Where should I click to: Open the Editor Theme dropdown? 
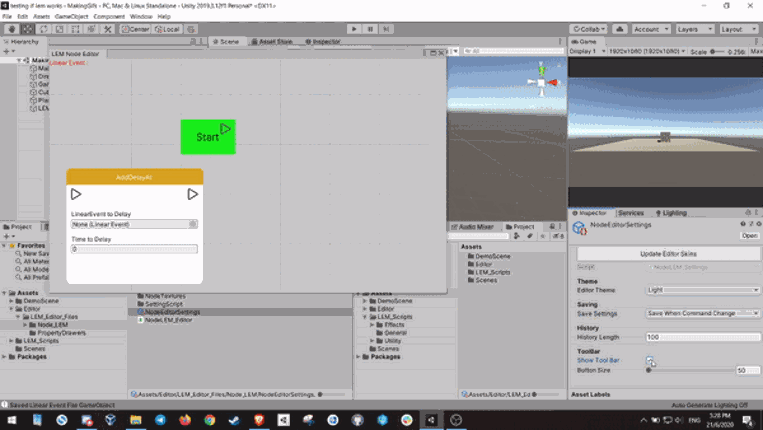(x=703, y=290)
